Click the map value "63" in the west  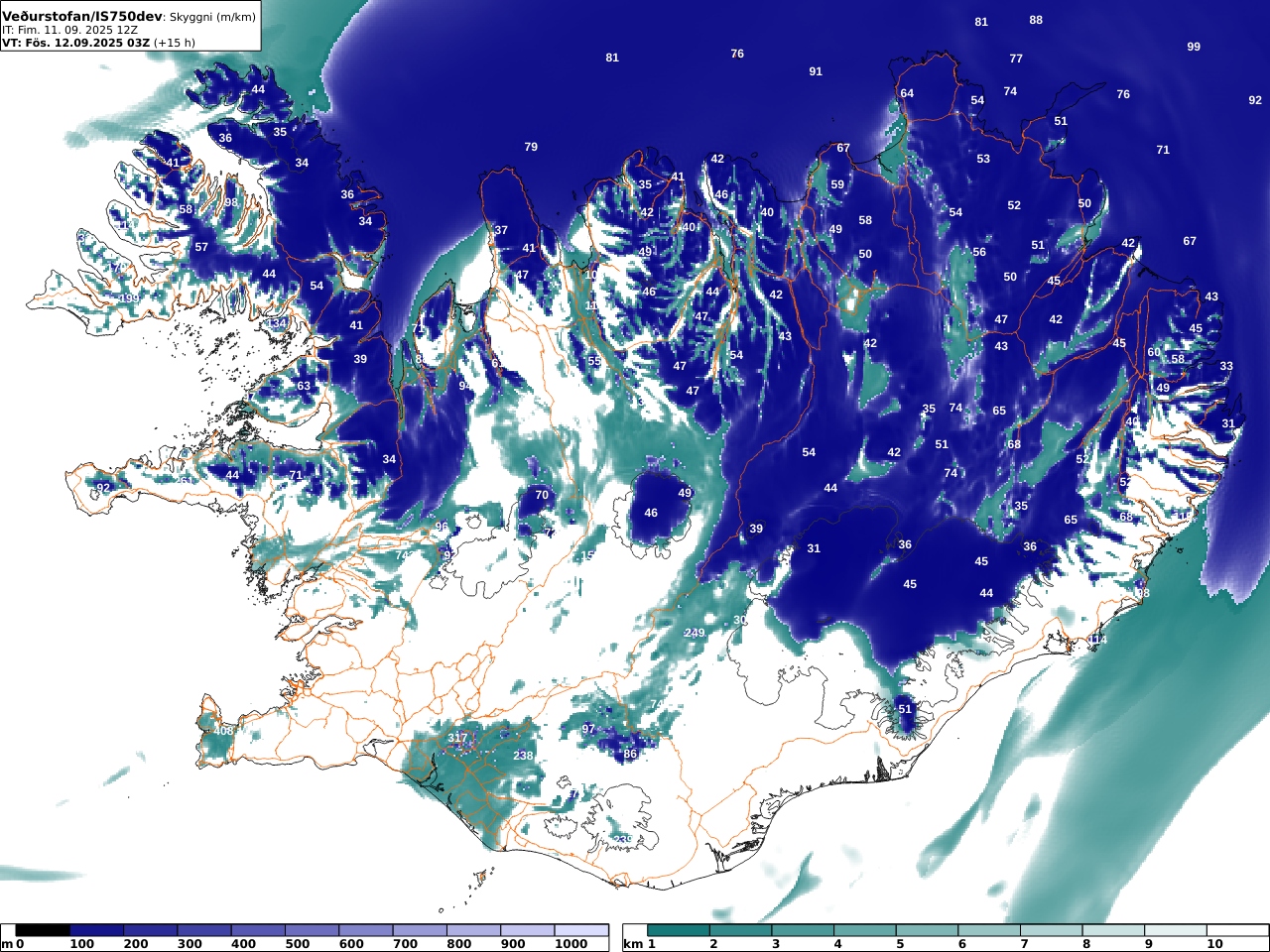tap(304, 386)
